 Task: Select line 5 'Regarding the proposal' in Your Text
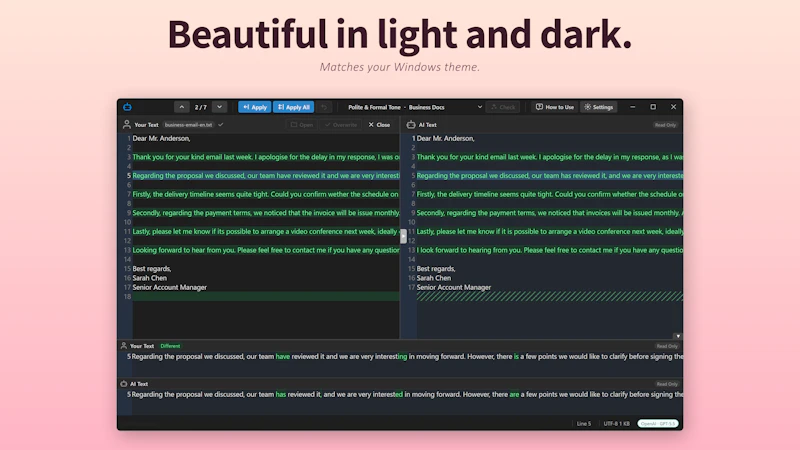point(266,176)
